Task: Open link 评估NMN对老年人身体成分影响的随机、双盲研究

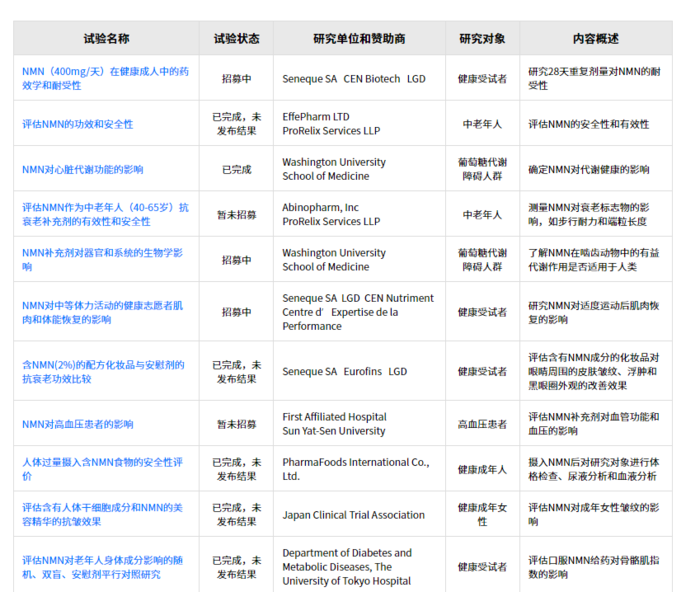Action: (x=103, y=567)
